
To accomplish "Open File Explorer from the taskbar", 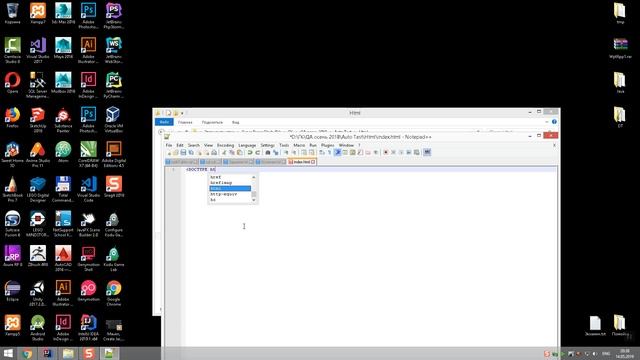I will point(68,353).
